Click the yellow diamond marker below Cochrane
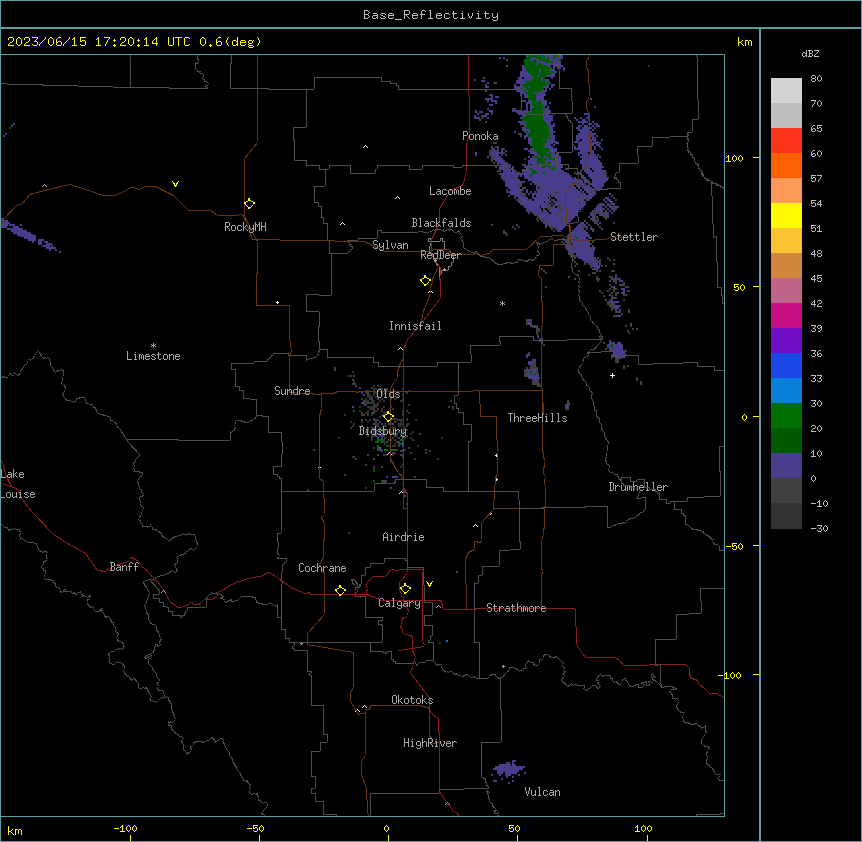 point(340,590)
